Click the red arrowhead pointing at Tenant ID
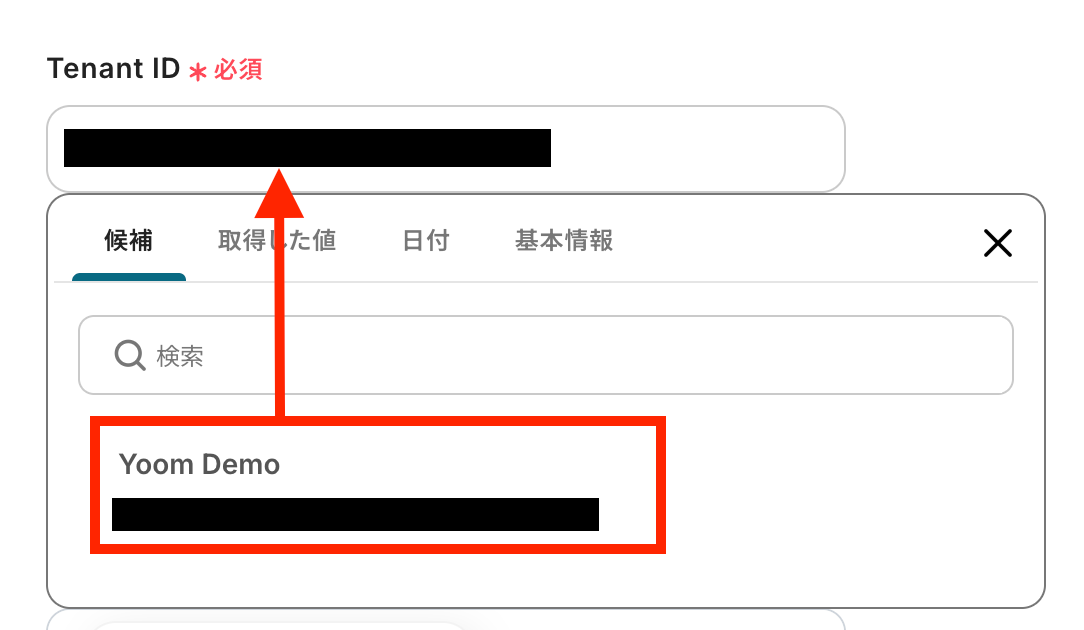Viewport: 1084px width, 630px height. (279, 194)
